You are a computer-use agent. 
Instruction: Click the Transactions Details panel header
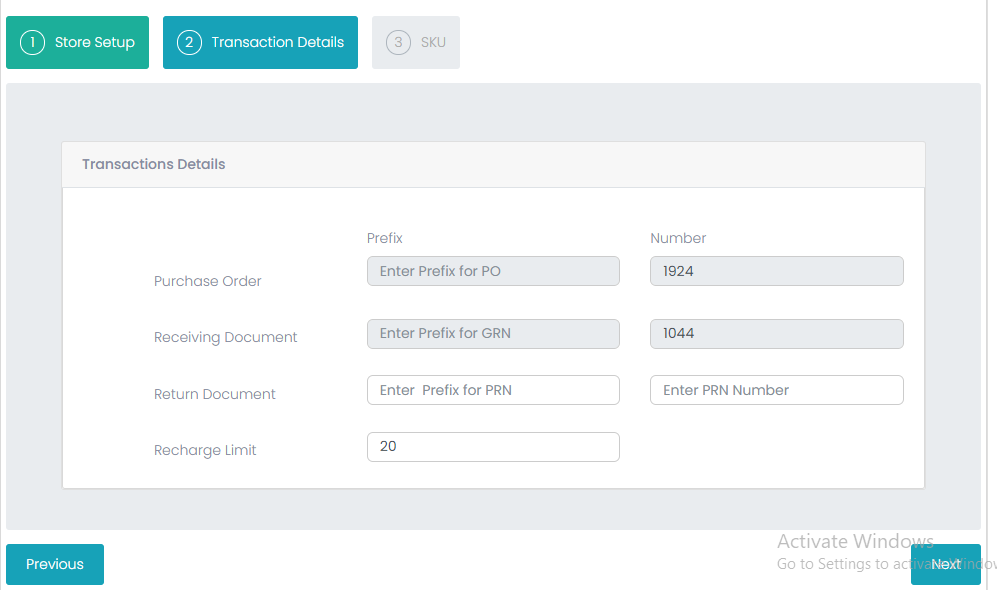(154, 164)
